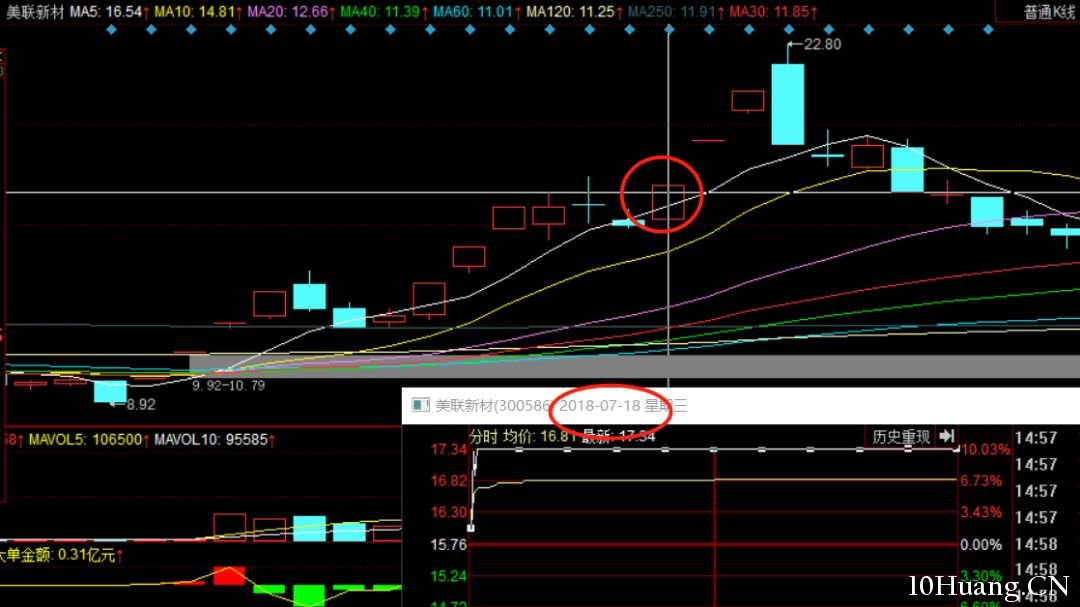This screenshot has height=607, width=1080.
Task: Click the window icon in popup title bar
Action: click(420, 405)
